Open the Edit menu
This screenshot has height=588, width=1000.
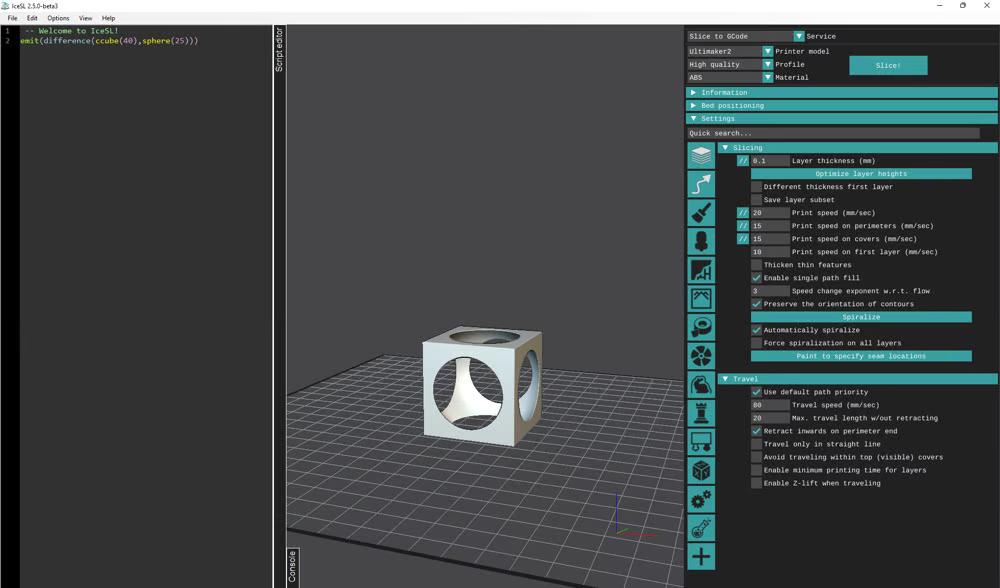pyautogui.click(x=30, y=17)
